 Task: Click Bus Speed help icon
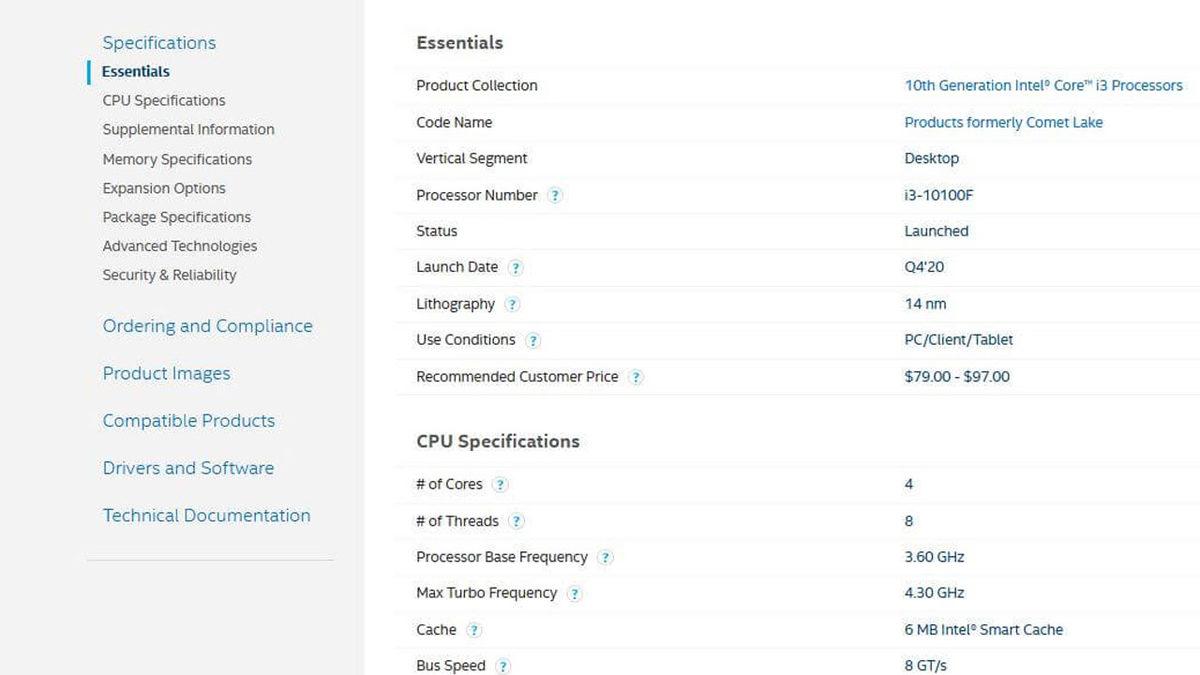pos(503,666)
